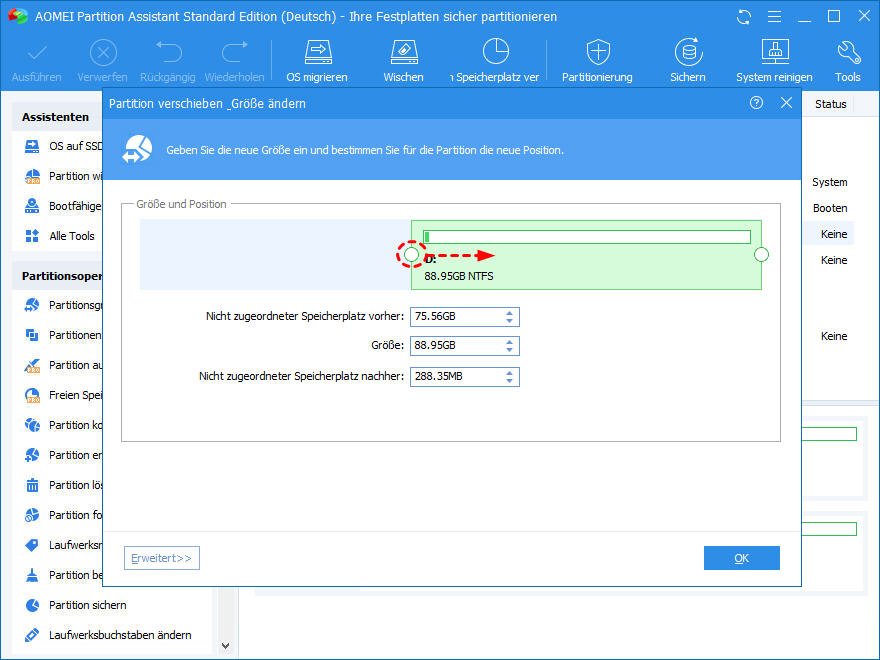
Task: Click the dialog help question mark icon
Action: (756, 103)
